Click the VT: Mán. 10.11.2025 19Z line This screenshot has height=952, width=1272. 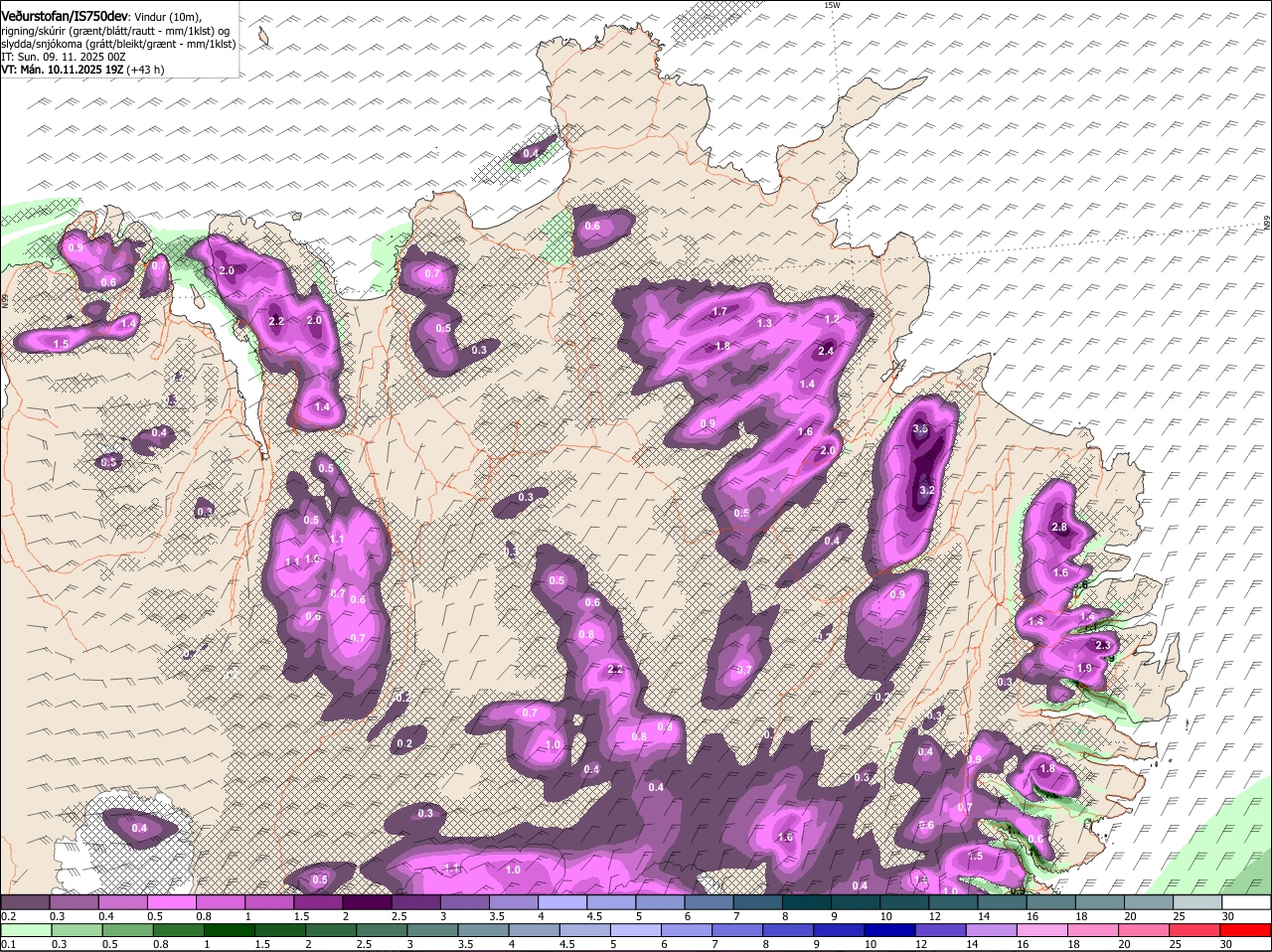82,70
